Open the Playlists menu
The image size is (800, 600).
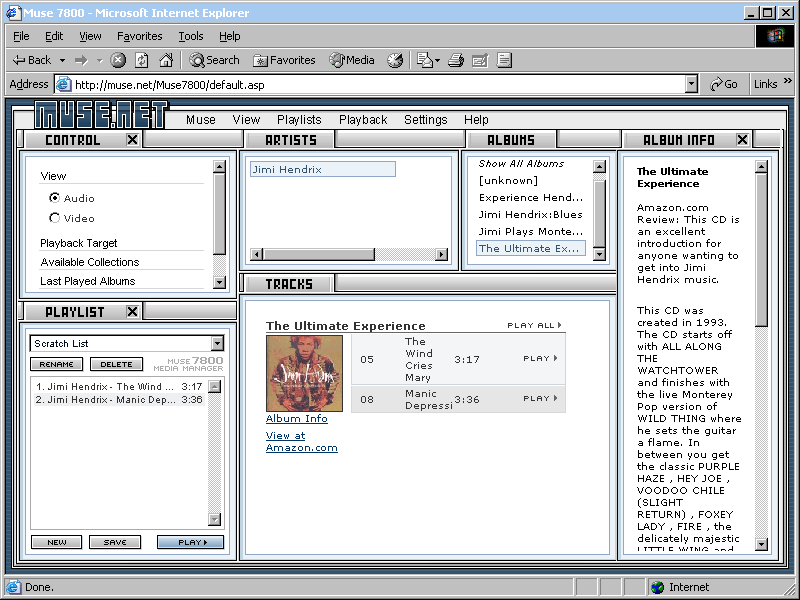click(x=299, y=119)
